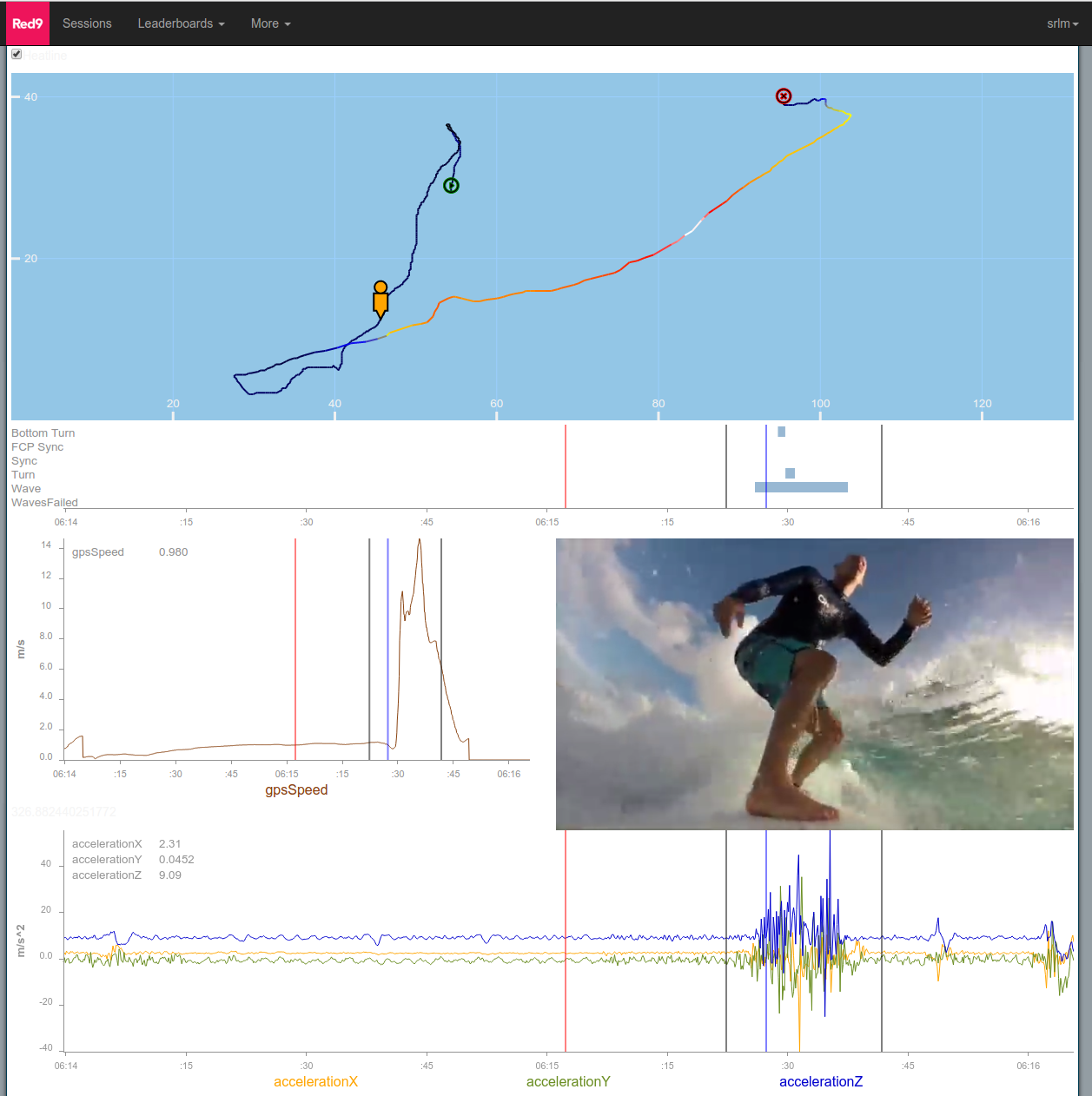Select the Turn event block
Screen dimensions: 1092x1096
(x=790, y=473)
